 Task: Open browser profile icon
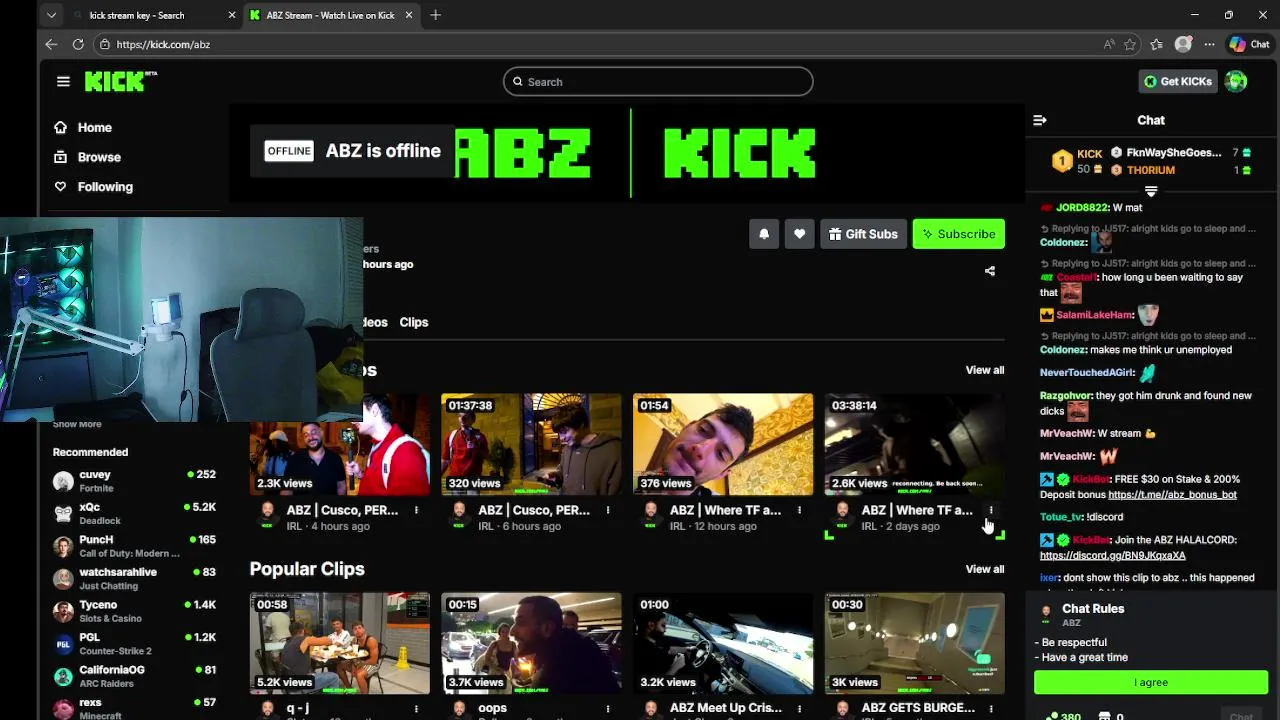pos(1183,44)
